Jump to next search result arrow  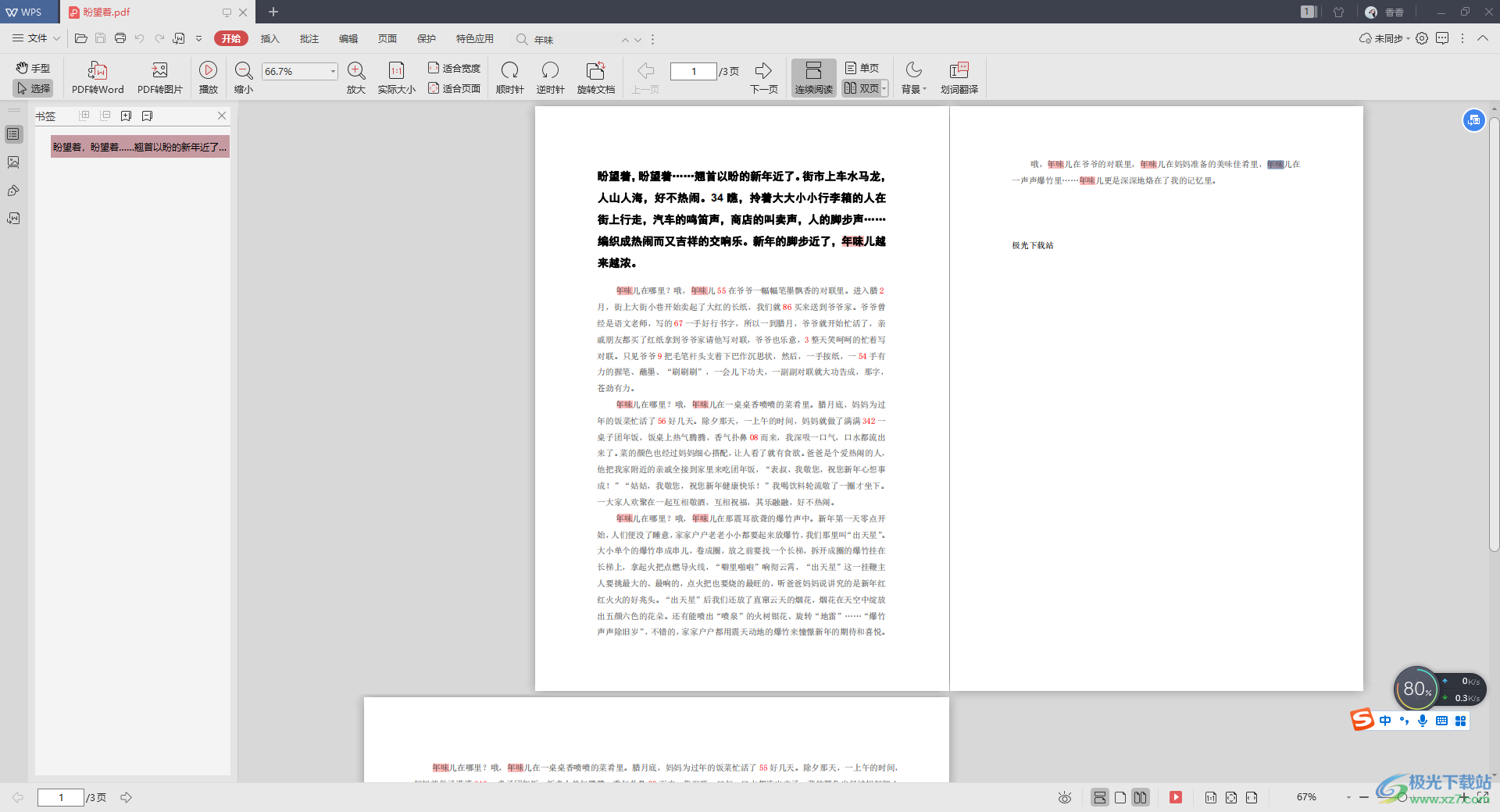pos(638,40)
